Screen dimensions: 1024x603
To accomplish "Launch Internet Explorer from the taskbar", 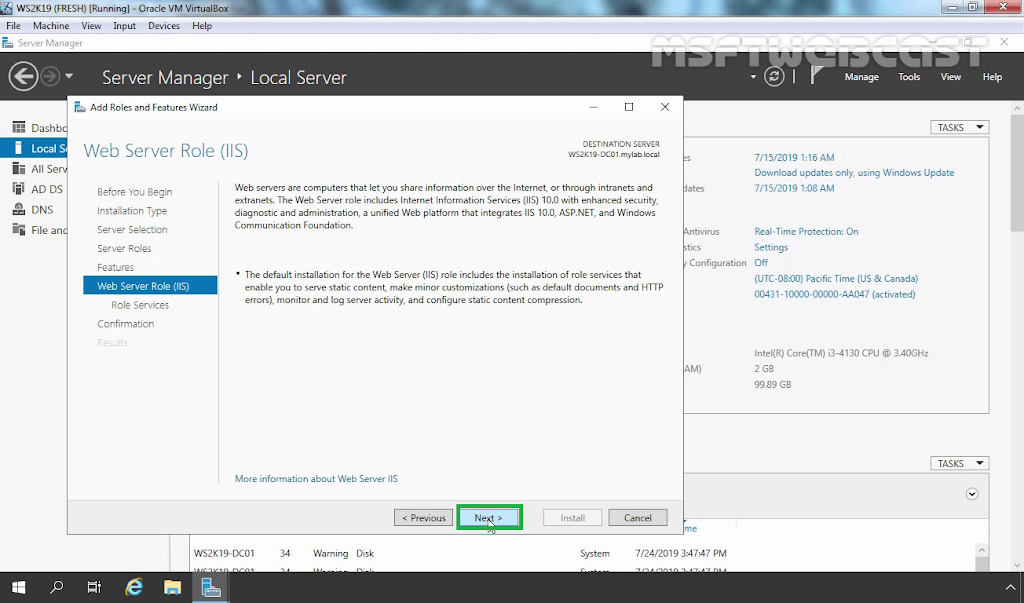I will (134, 587).
